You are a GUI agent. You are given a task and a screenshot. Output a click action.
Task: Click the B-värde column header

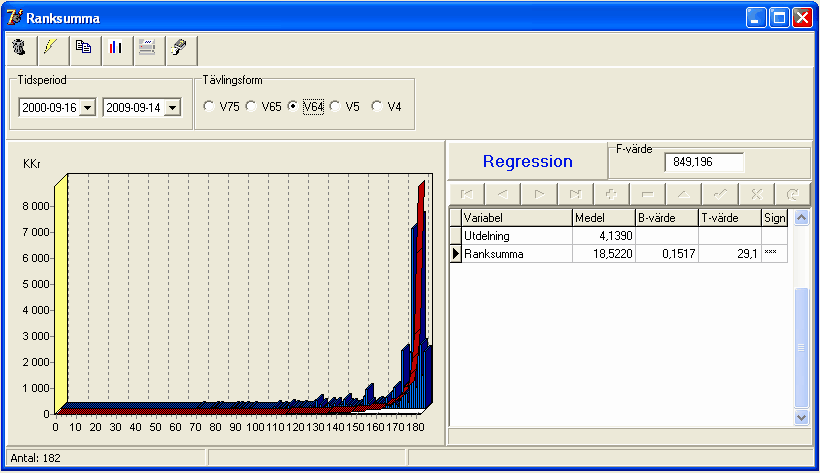667,218
